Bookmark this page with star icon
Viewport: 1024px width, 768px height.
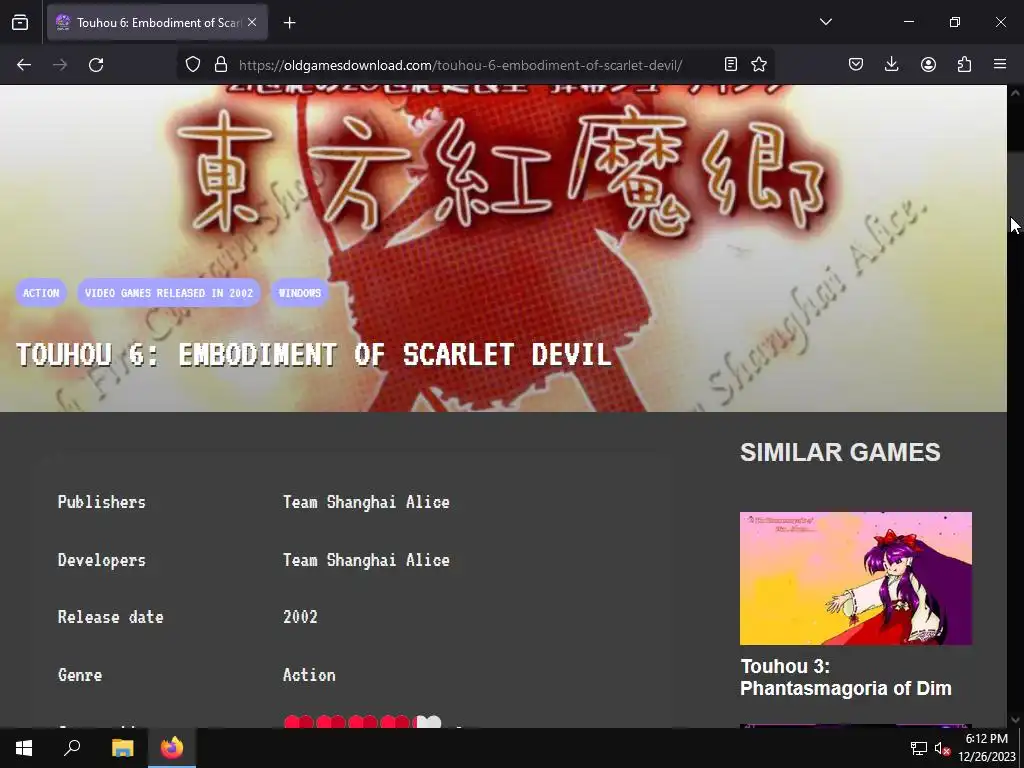pos(759,64)
